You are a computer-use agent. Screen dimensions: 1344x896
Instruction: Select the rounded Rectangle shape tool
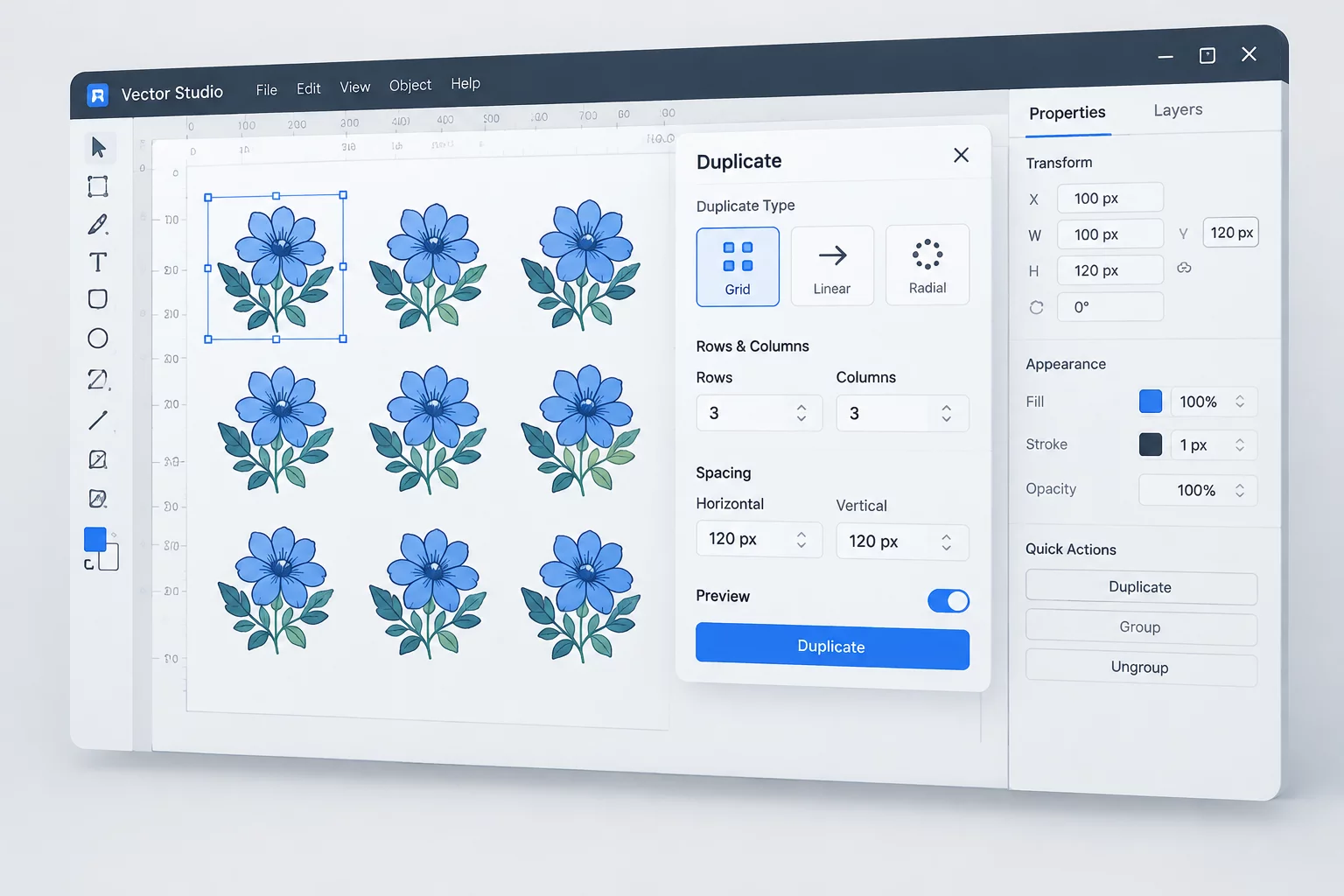pos(98,299)
